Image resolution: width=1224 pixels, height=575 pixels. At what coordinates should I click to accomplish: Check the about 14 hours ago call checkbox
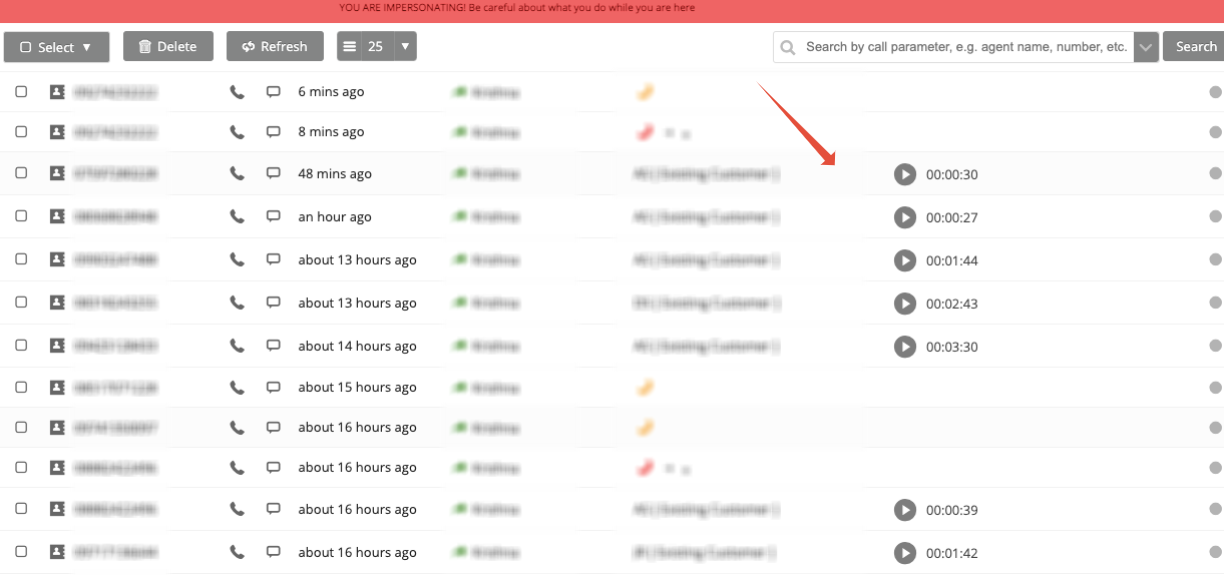pyautogui.click(x=21, y=345)
